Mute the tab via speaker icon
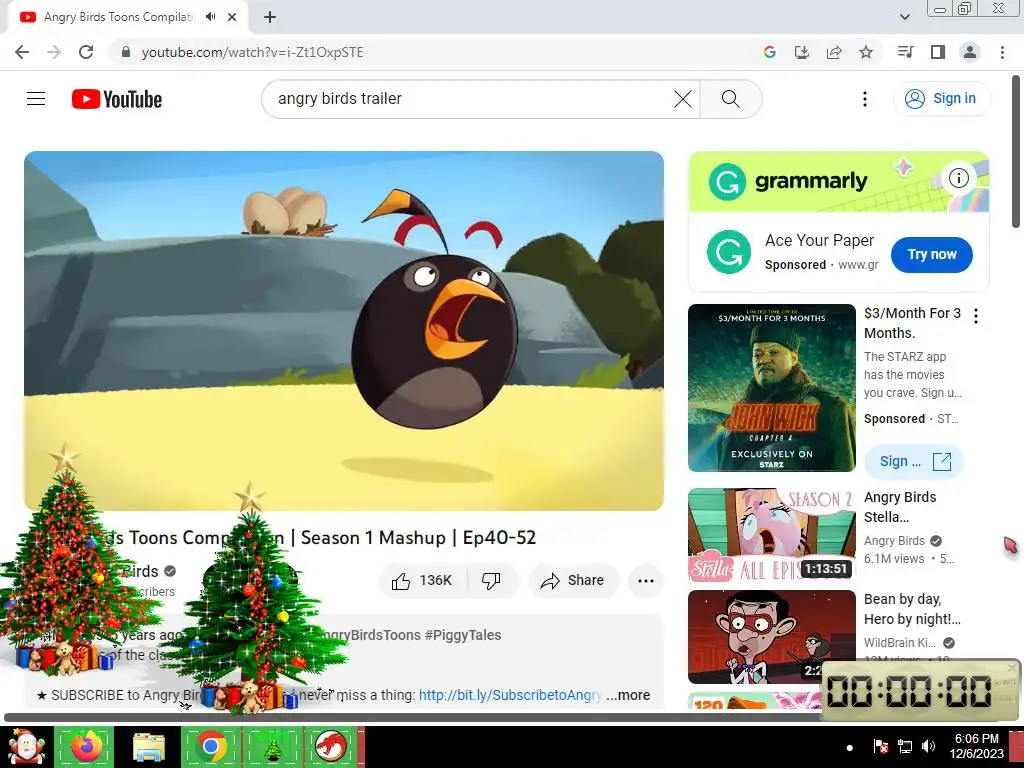 pyautogui.click(x=210, y=17)
